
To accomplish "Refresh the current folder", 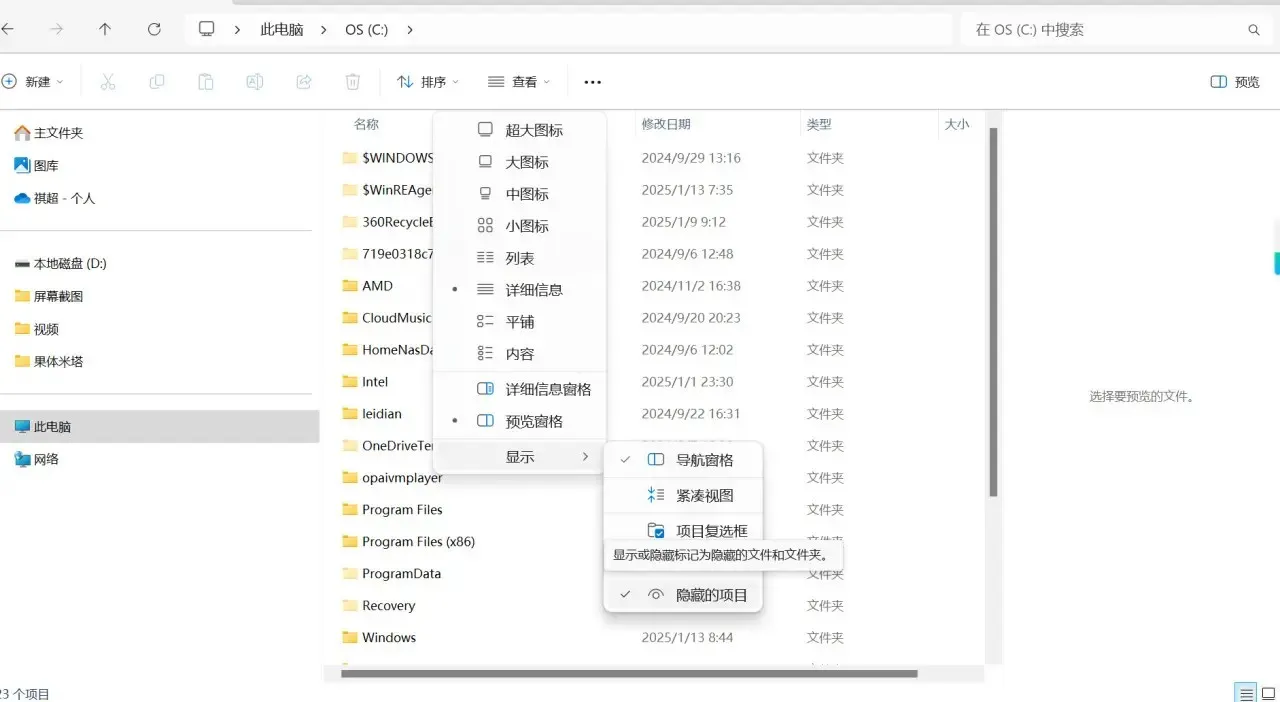I will (154, 29).
